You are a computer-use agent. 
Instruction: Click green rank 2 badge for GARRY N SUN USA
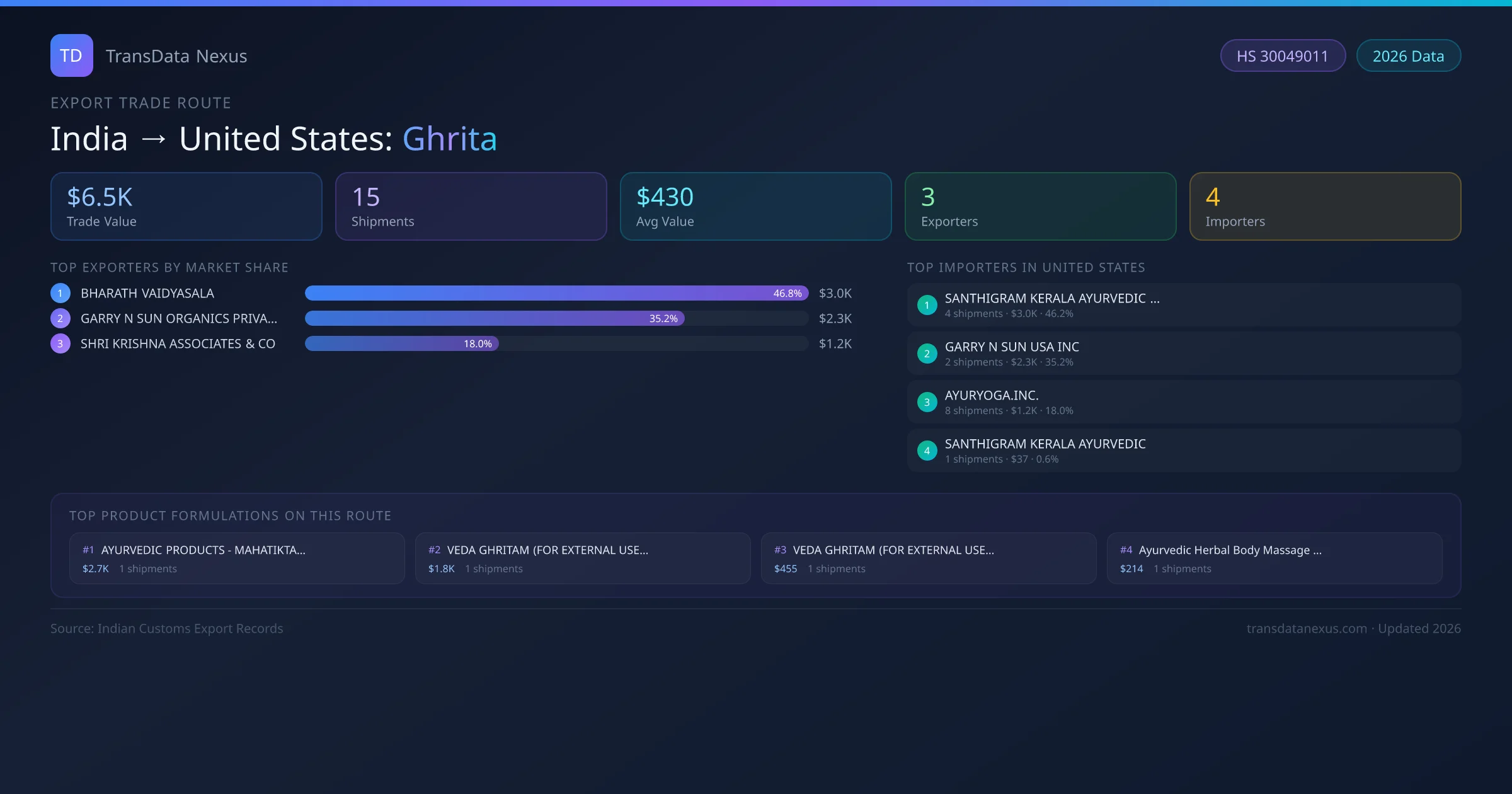927,354
